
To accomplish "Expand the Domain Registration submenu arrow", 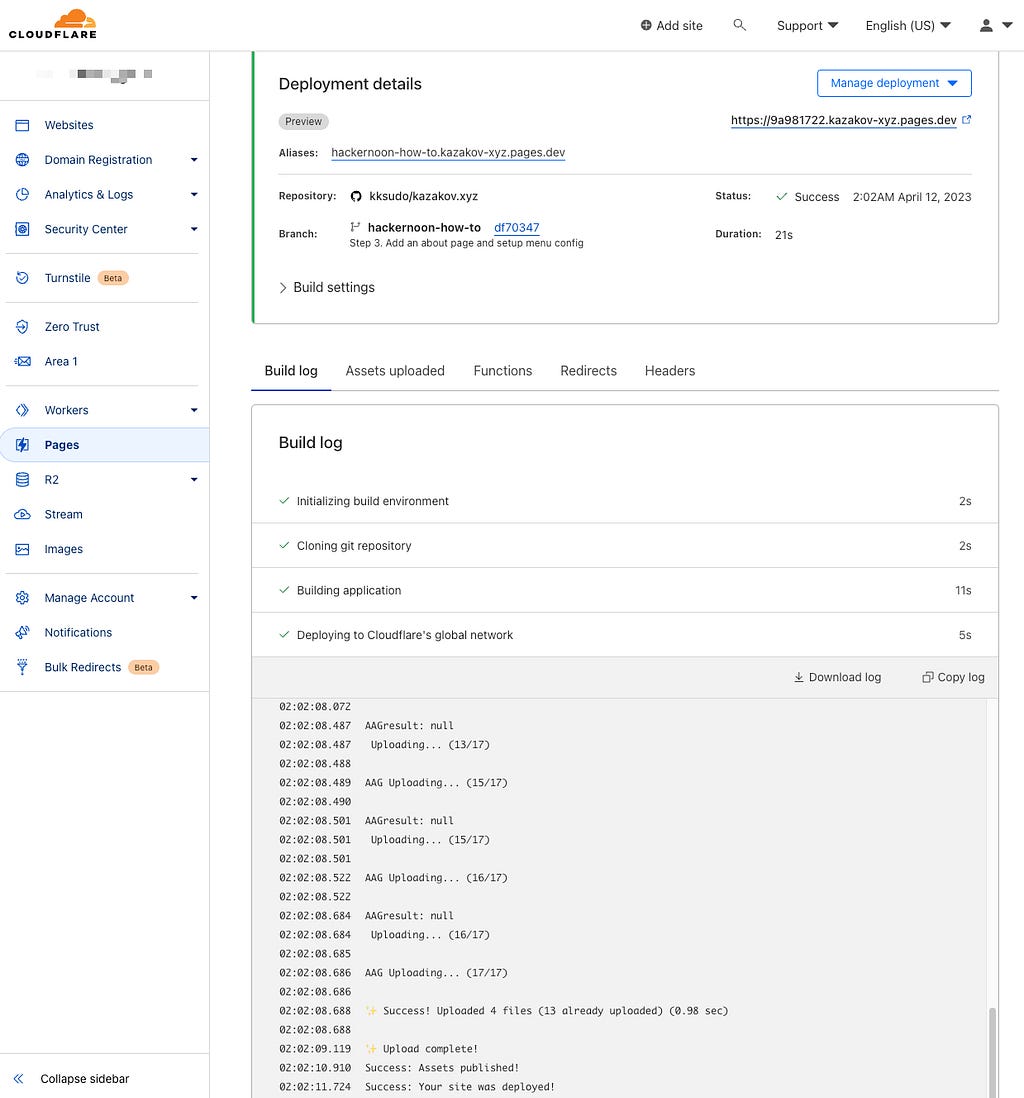I will pos(194,160).
